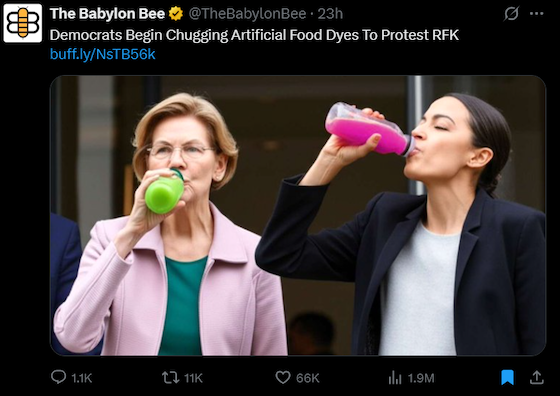Click the 1.1K replies count
Screen dimensions: 560x396
coord(82,378)
